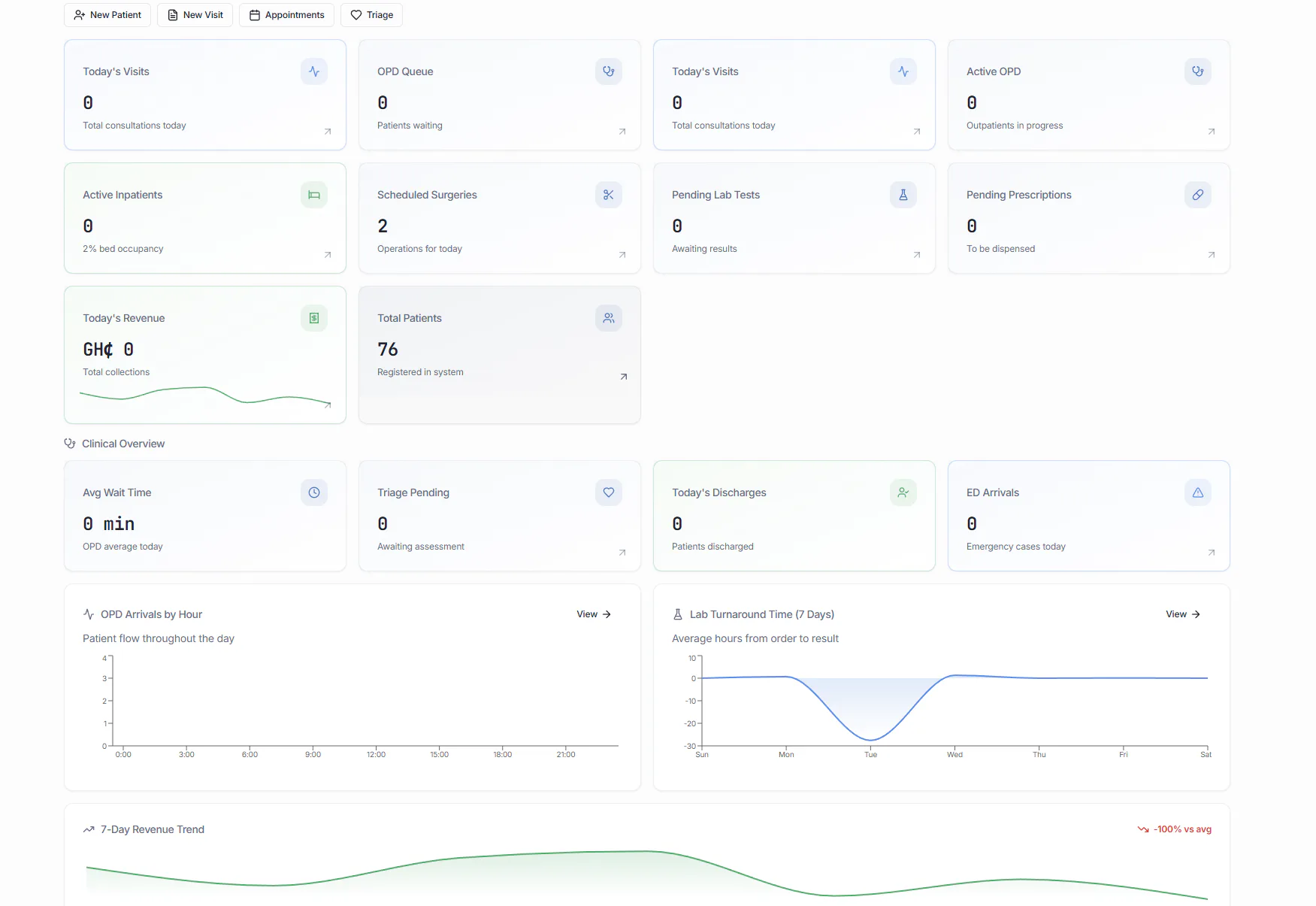Open Pending Prescriptions card arrow
1316x906 pixels.
point(1212,255)
